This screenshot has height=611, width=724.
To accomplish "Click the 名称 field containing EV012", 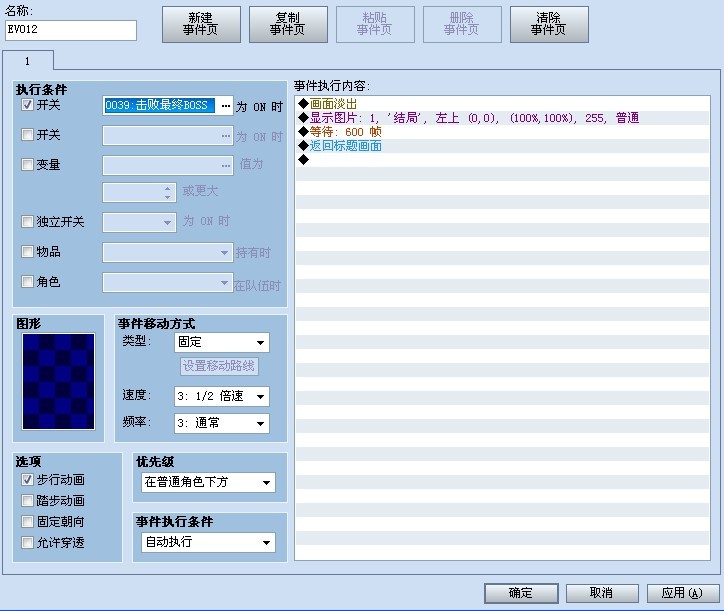I will click(71, 30).
